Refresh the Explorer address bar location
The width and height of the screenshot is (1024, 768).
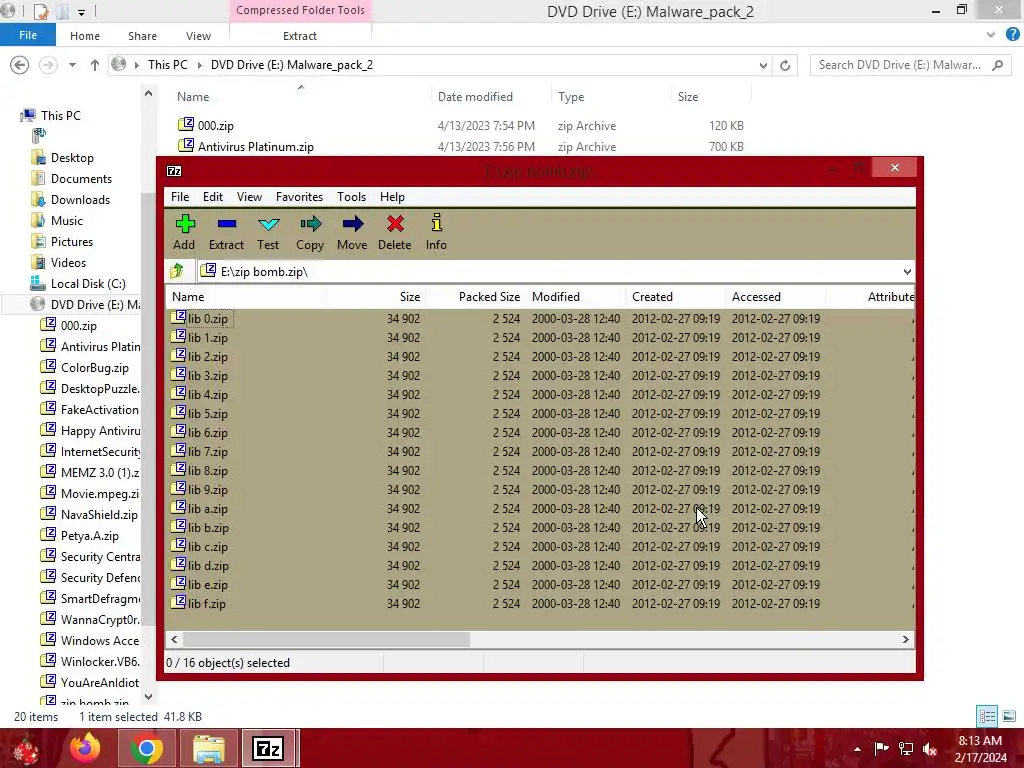[x=785, y=65]
